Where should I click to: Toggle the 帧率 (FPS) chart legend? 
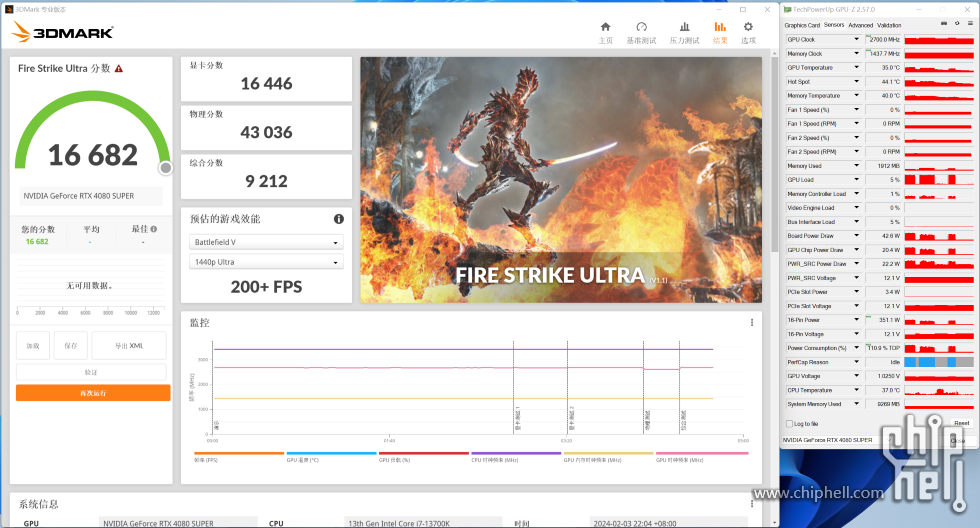click(x=239, y=457)
